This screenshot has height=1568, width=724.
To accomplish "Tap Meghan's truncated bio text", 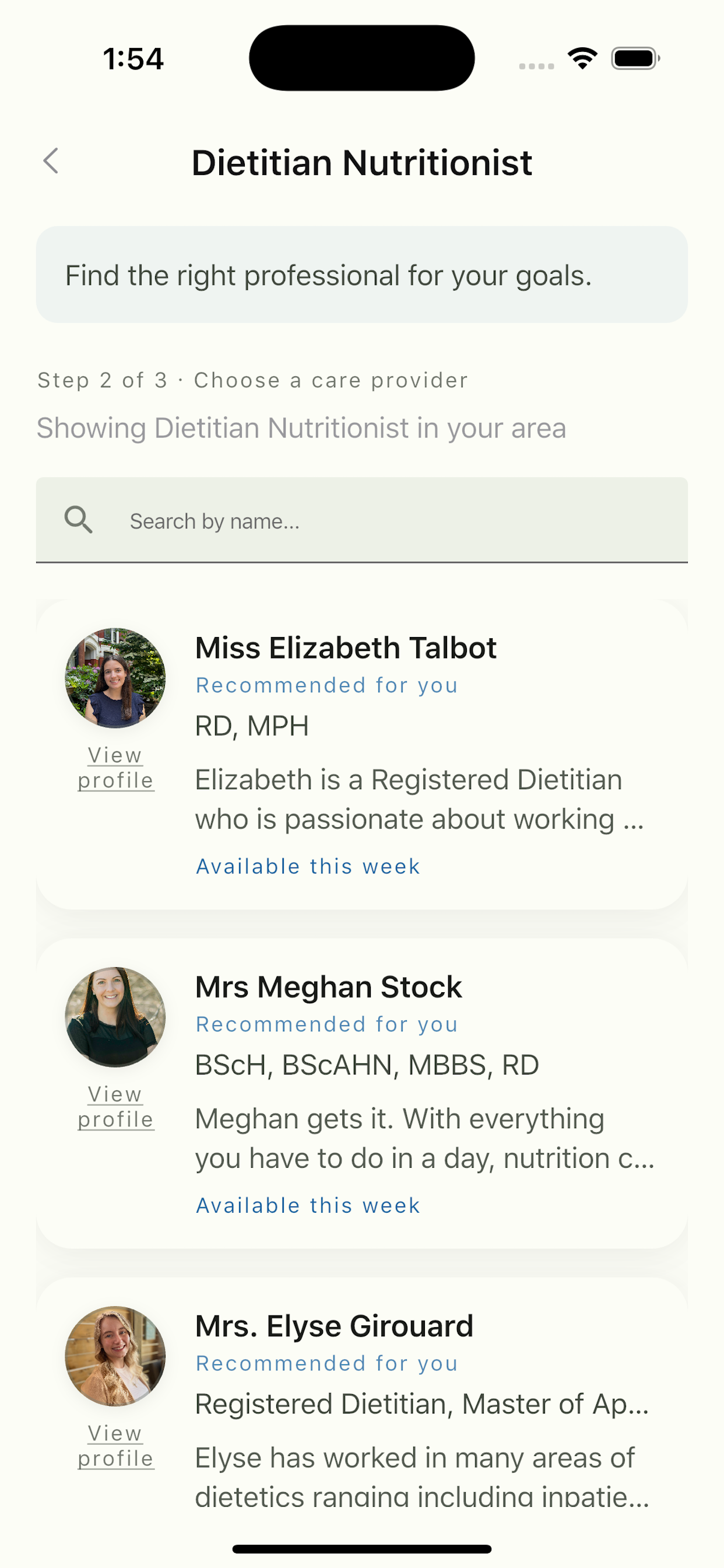I will [425, 1138].
